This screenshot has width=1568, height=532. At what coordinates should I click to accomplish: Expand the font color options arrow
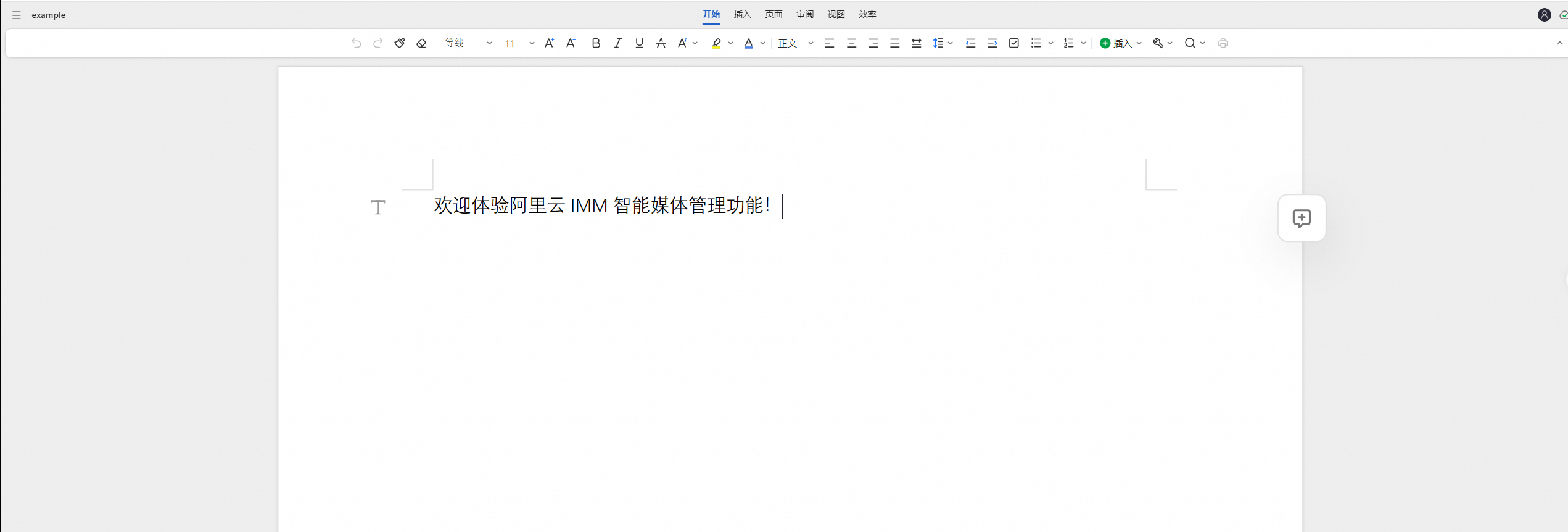pyautogui.click(x=763, y=43)
